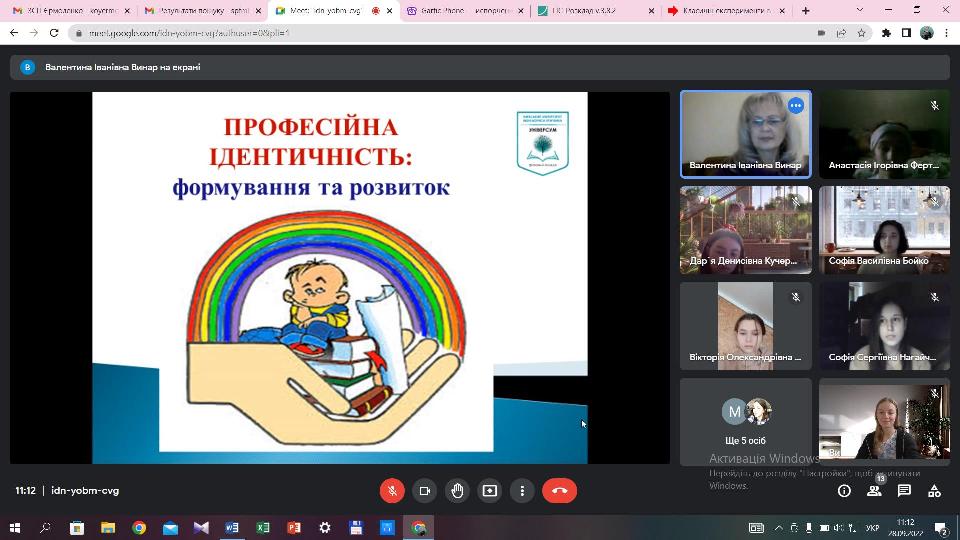Image resolution: width=960 pixels, height=540 pixels.
Task: Select Вікторія Олександрівна video tile
Action: (746, 326)
